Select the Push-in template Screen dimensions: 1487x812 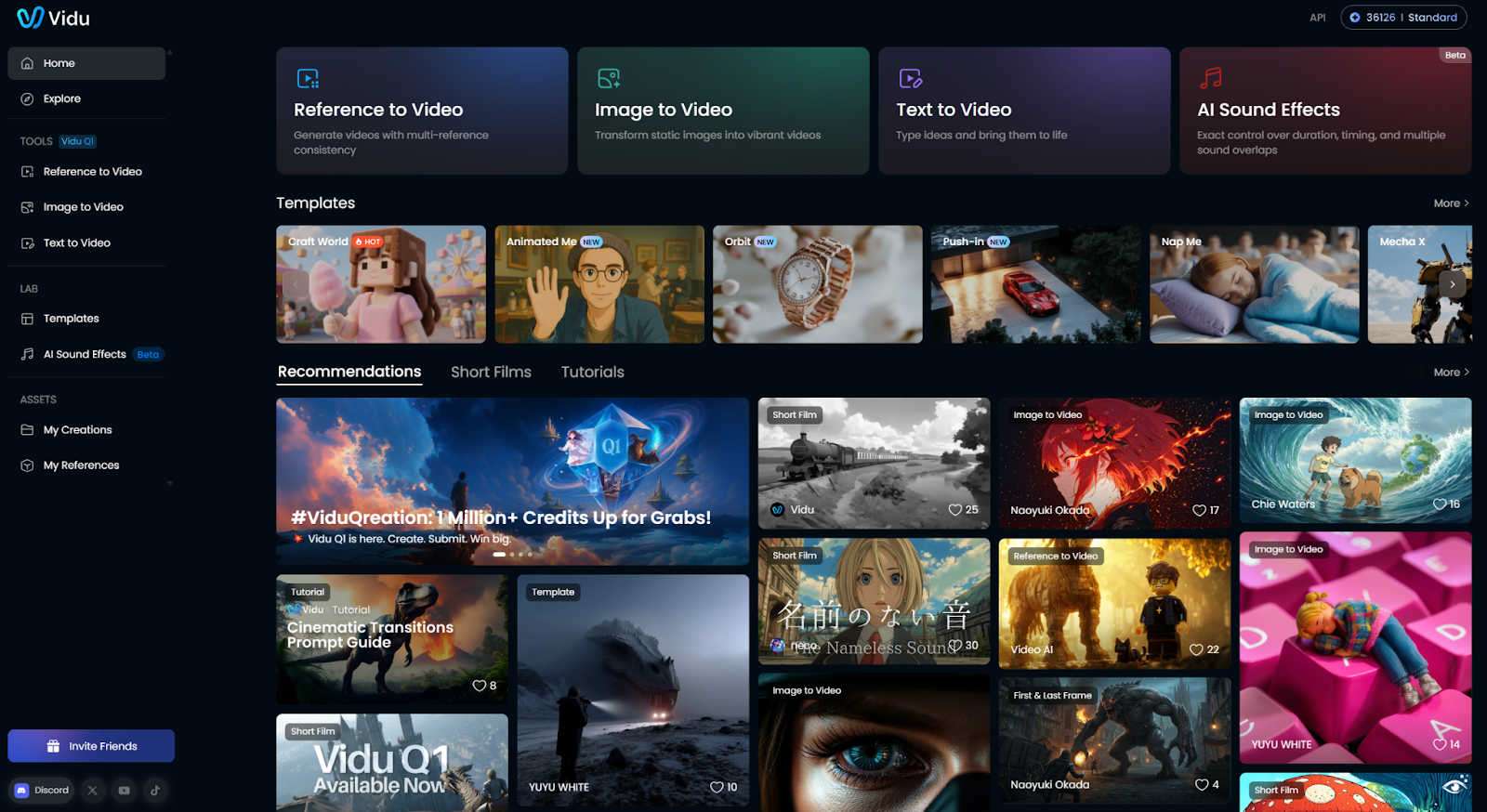pyautogui.click(x=1036, y=284)
